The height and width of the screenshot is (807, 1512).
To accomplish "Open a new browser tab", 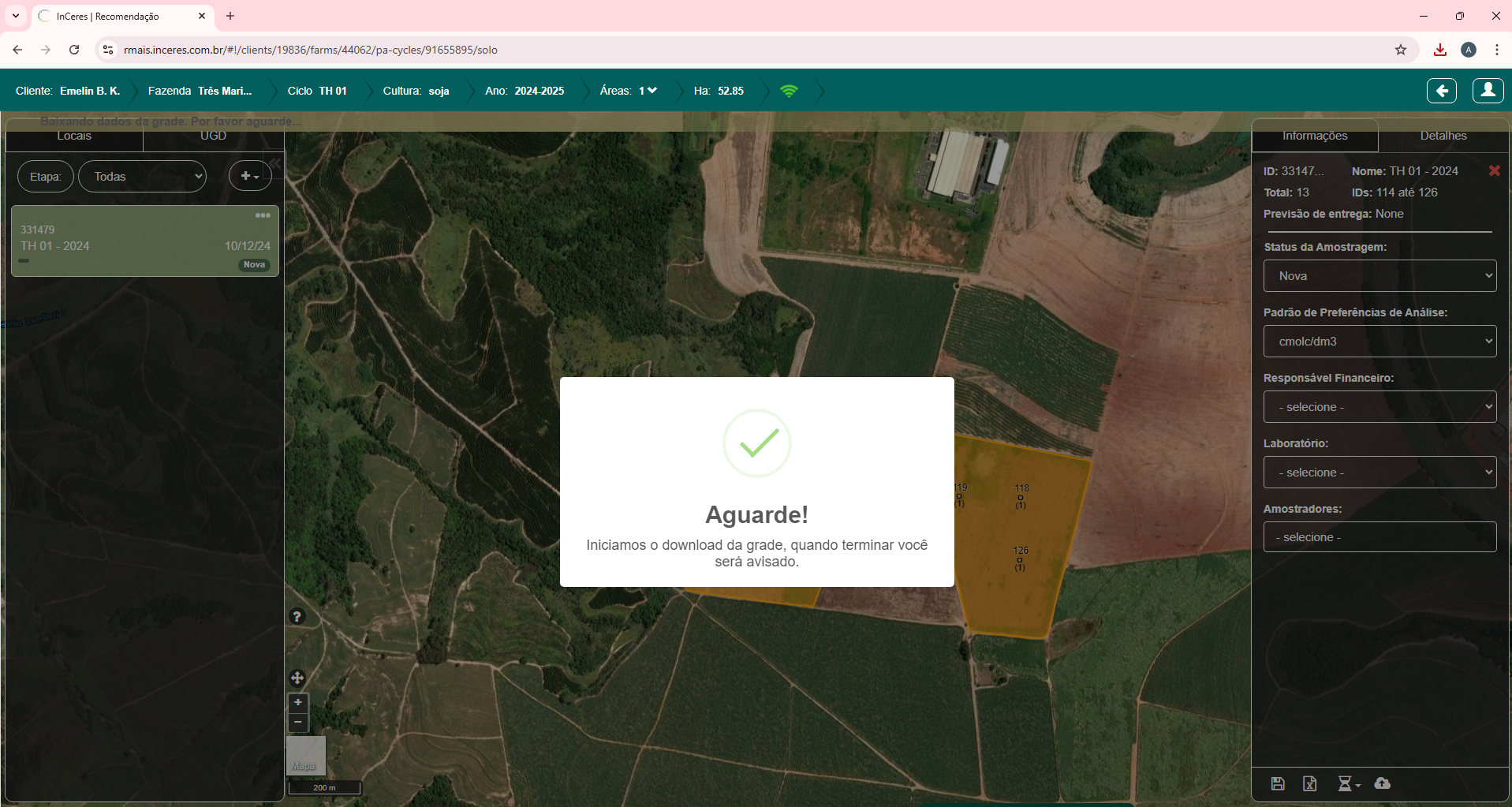I will coord(230,16).
